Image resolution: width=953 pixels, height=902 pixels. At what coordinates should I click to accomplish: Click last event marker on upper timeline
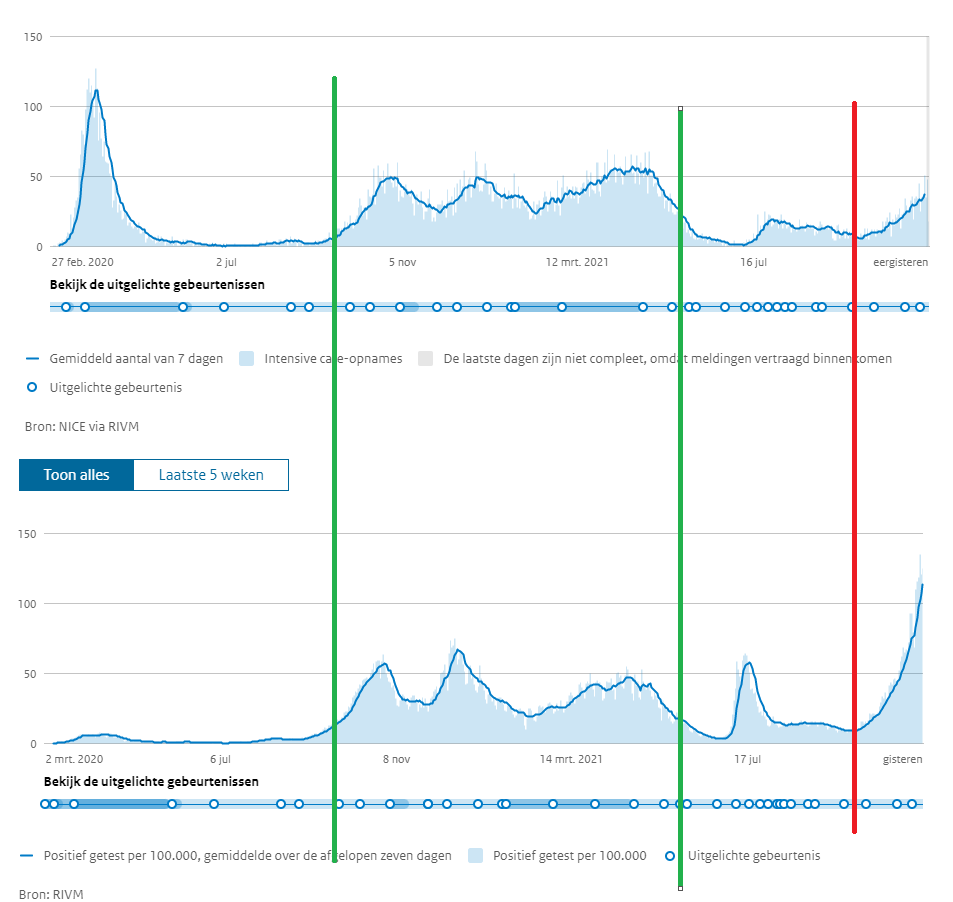click(920, 307)
